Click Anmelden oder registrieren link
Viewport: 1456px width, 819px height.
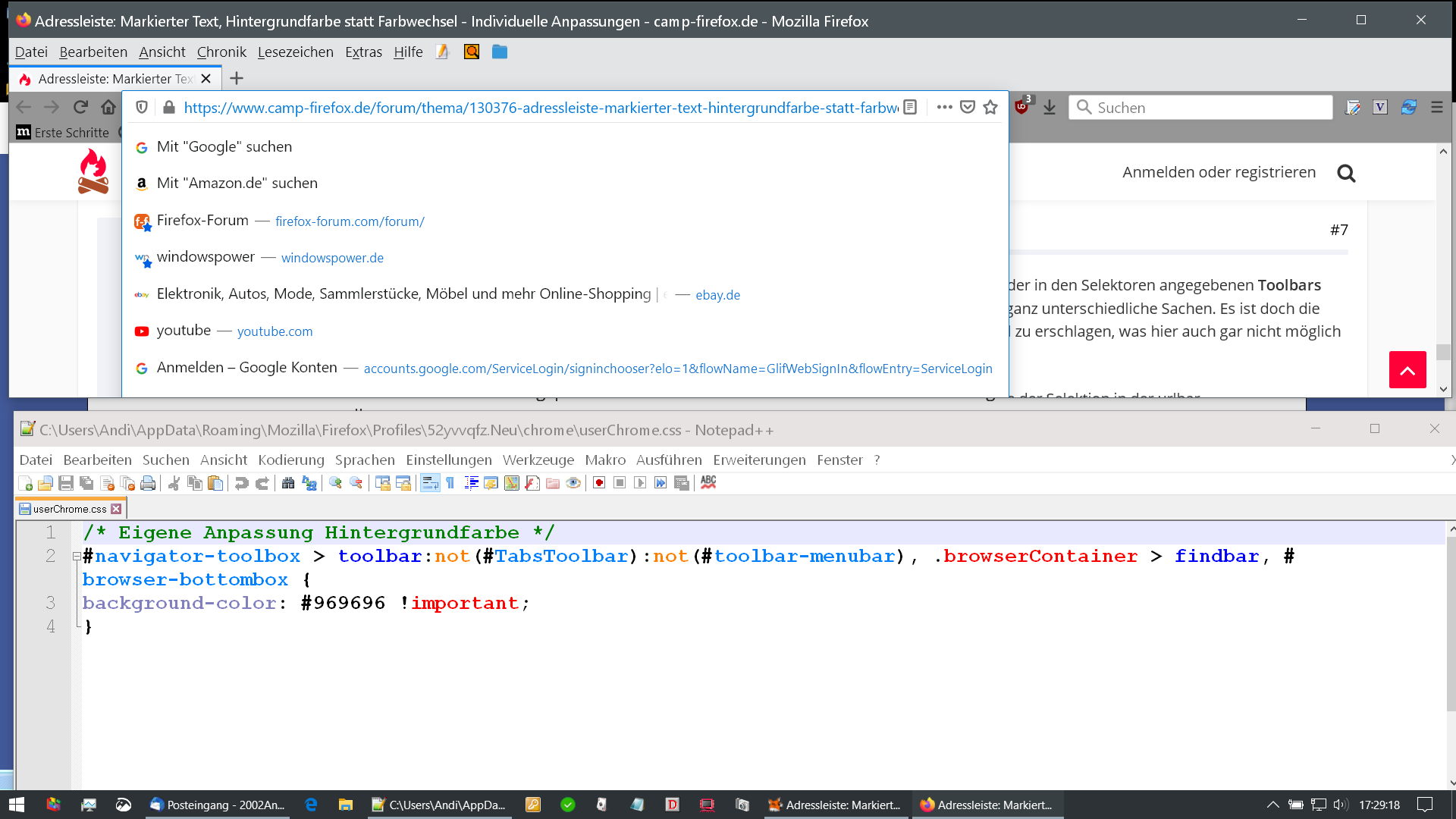[x=1219, y=172]
